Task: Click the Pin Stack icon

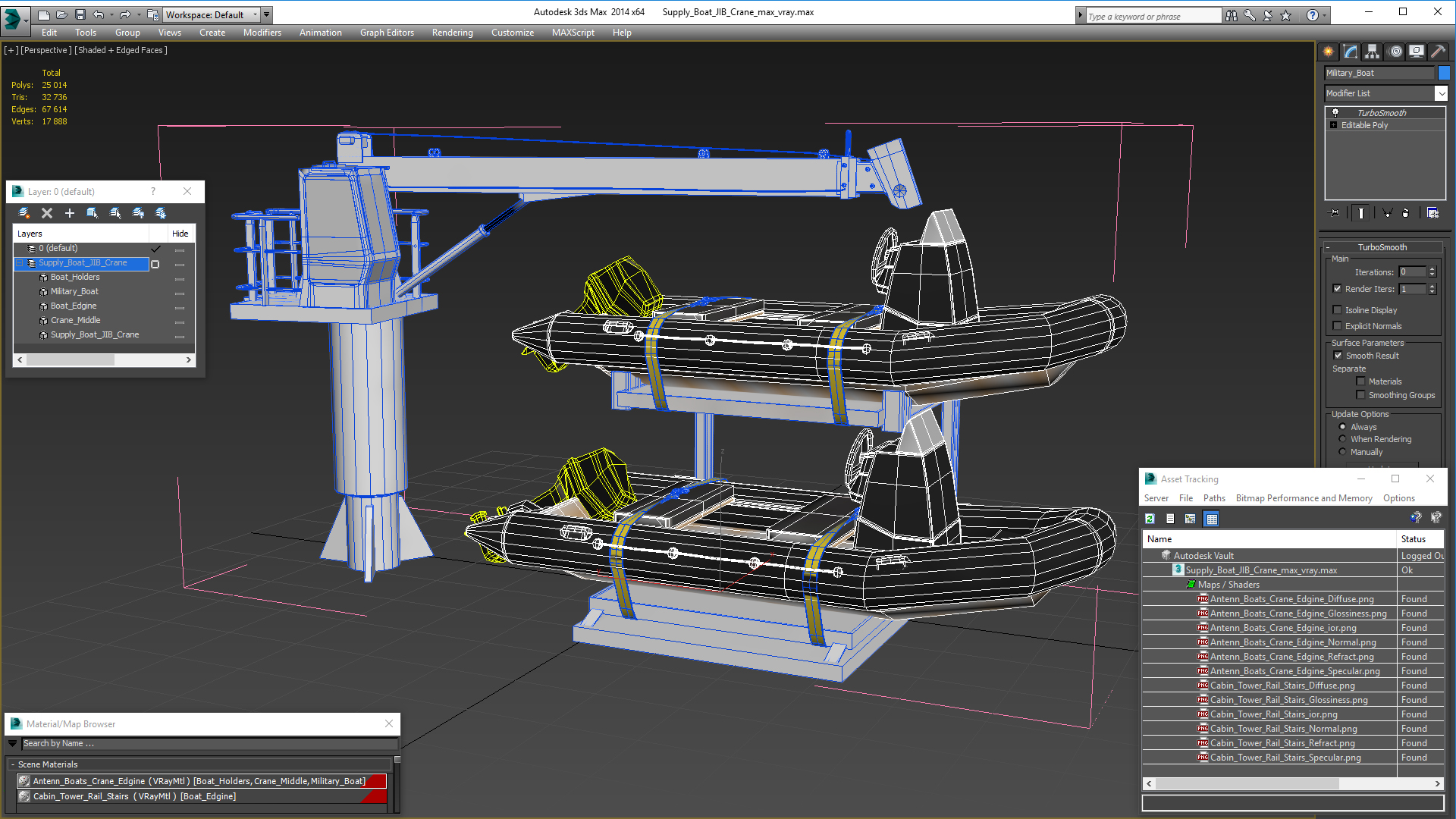Action: click(1335, 213)
